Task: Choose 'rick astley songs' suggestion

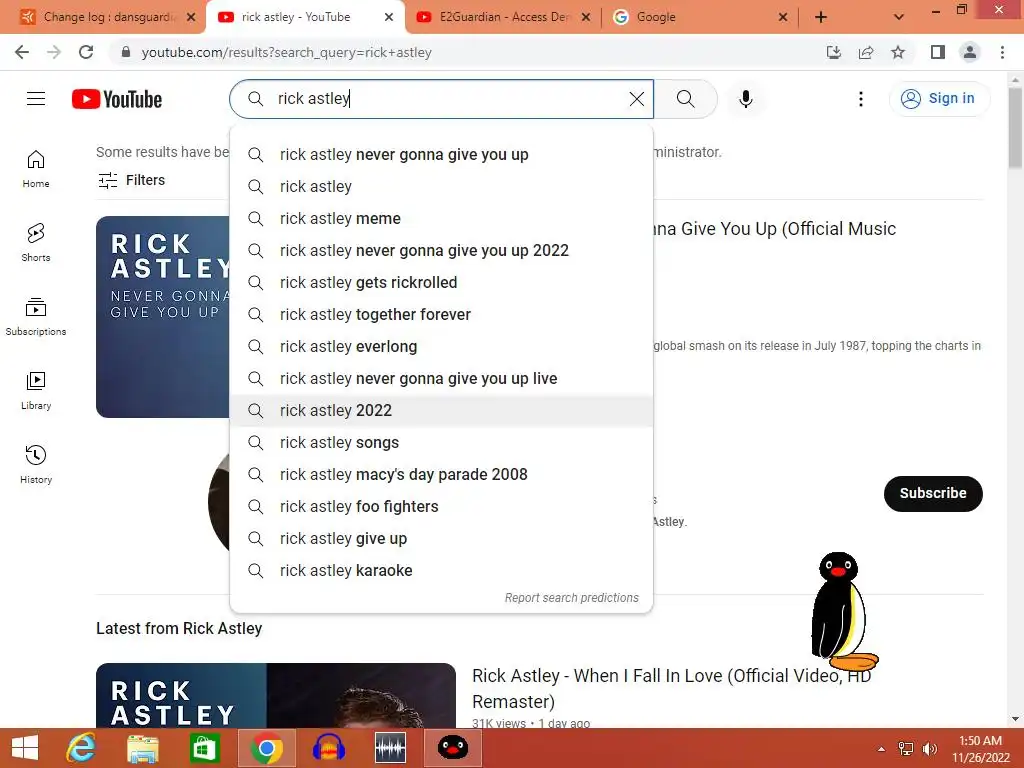Action: [x=441, y=443]
